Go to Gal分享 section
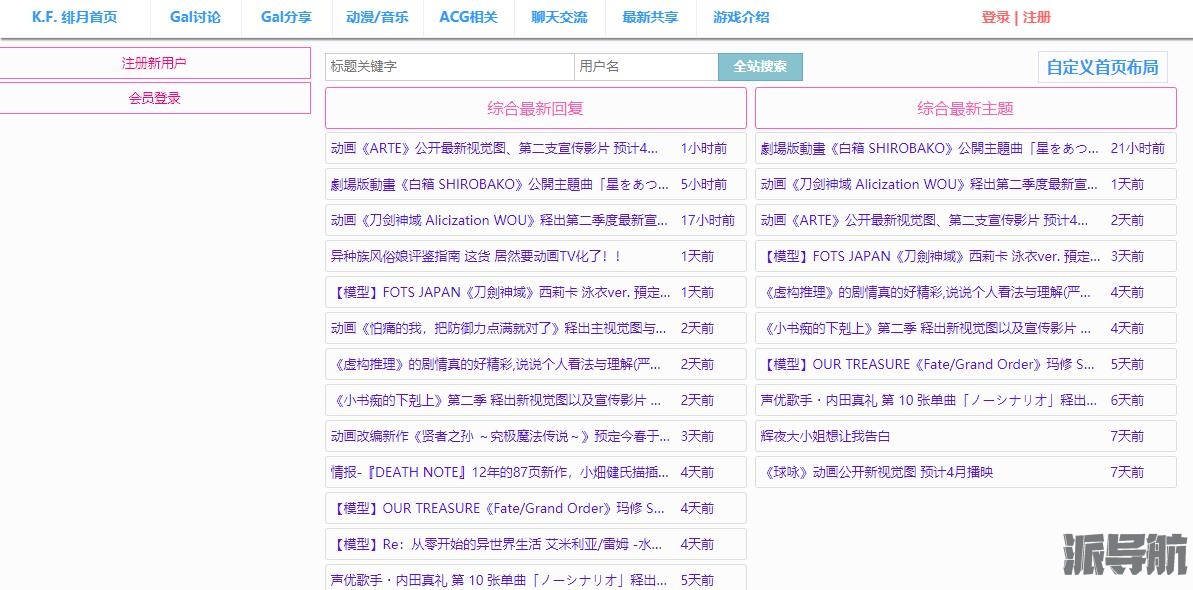 [286, 18]
